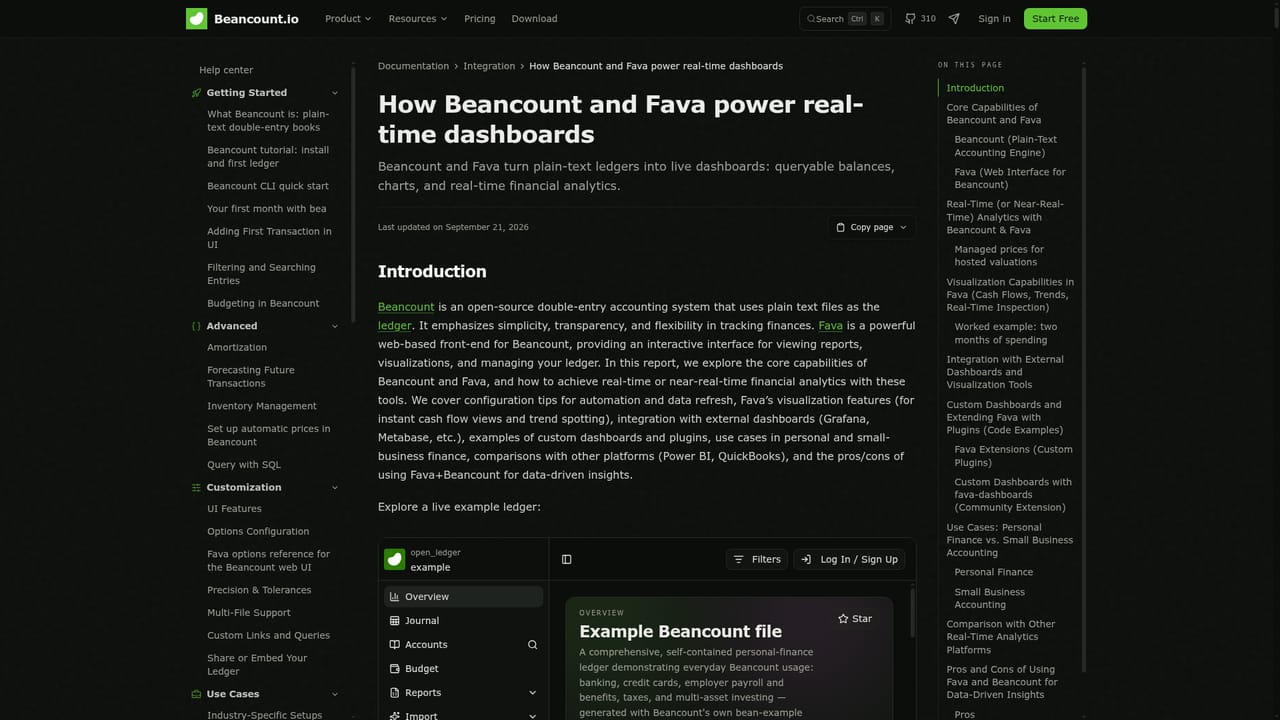1280x720 pixels.
Task: Click the rocket icon beside Getting Started
Action: coord(196,93)
